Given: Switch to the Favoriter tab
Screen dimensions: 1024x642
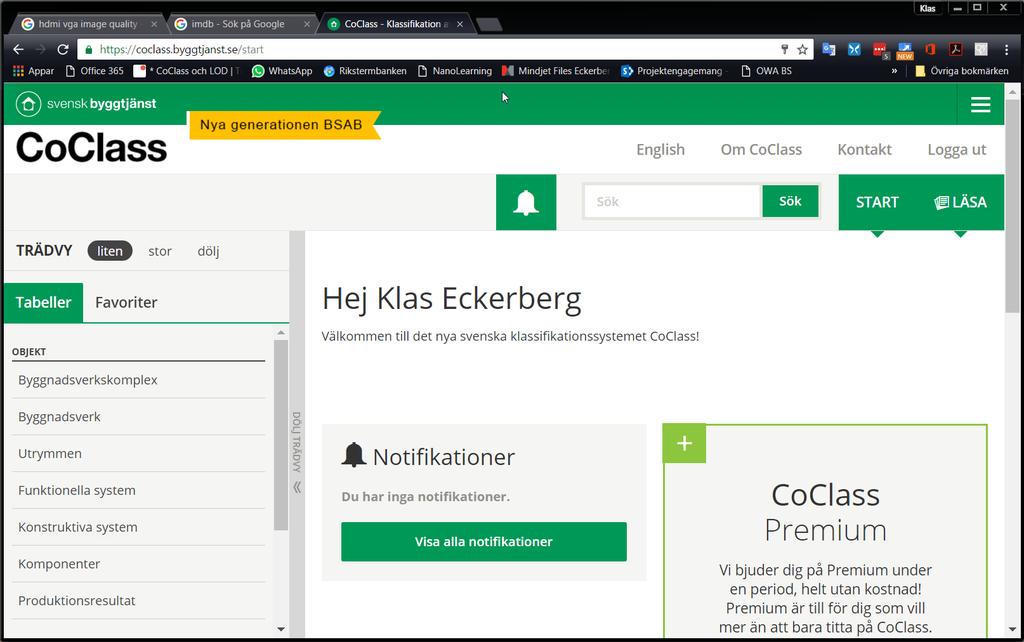Looking at the screenshot, I should pos(126,302).
